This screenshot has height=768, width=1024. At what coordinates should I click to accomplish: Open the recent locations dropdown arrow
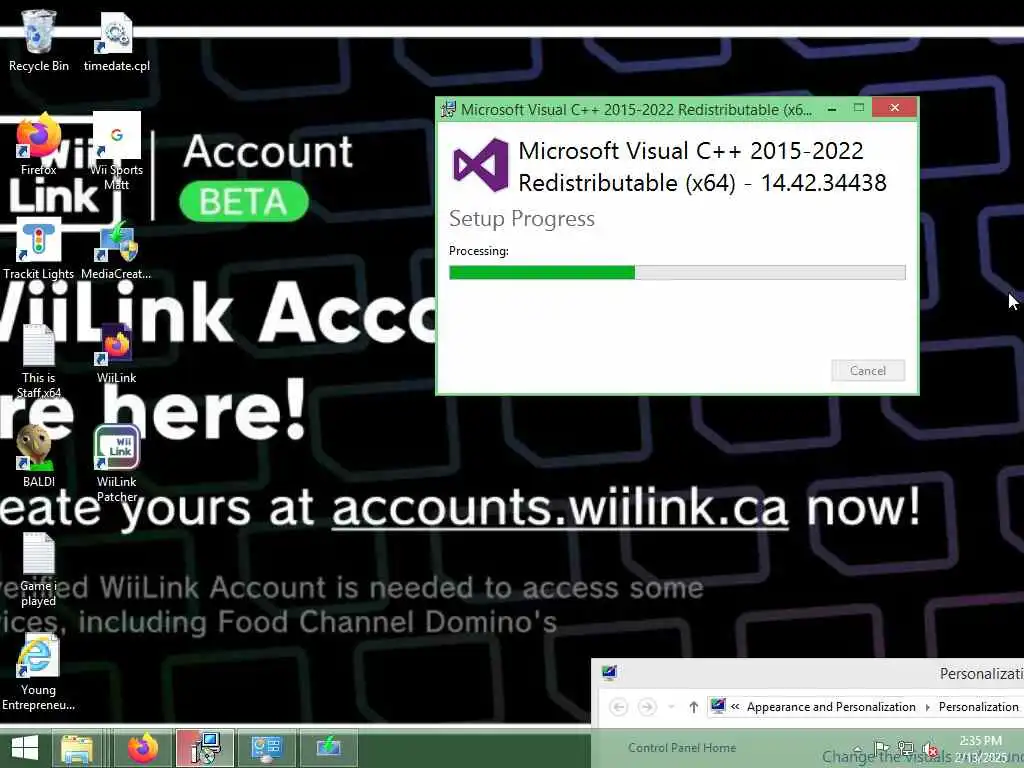(671, 707)
